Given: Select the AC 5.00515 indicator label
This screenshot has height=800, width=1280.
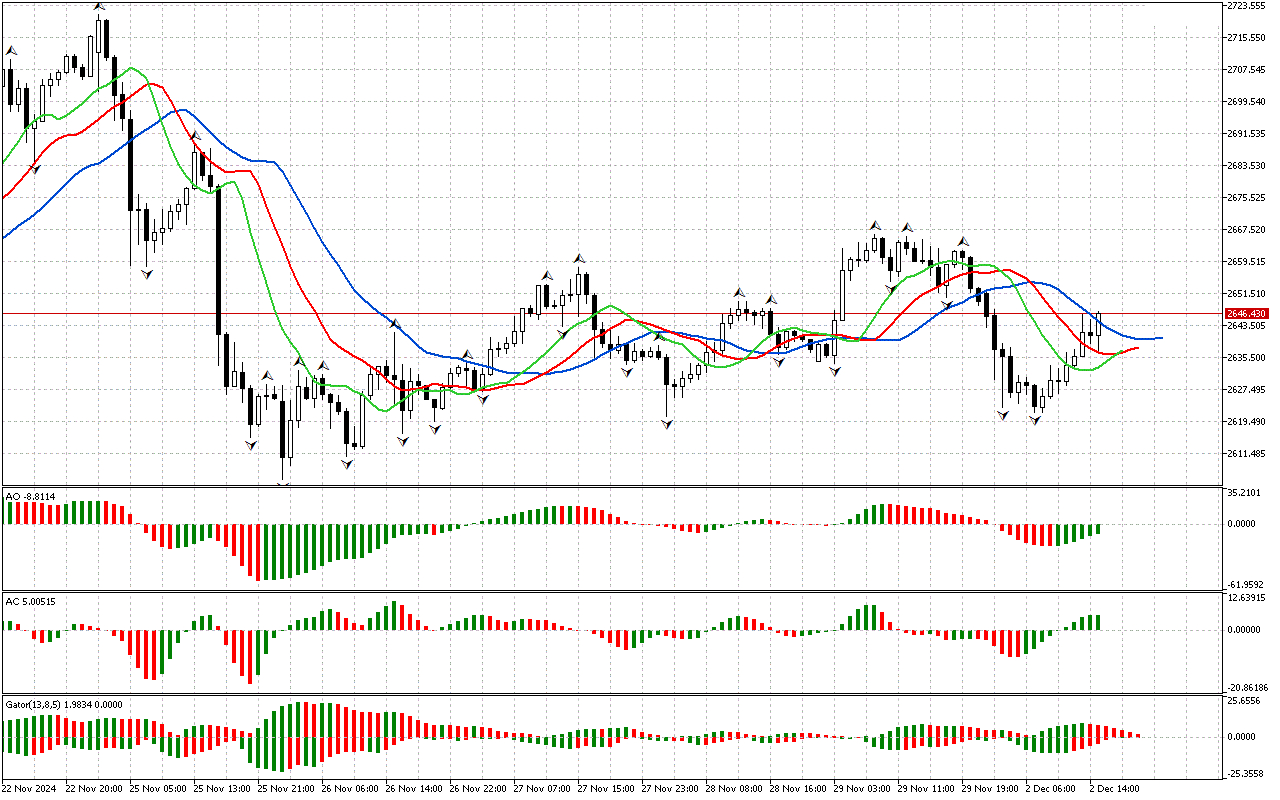Looking at the screenshot, I should point(30,600).
